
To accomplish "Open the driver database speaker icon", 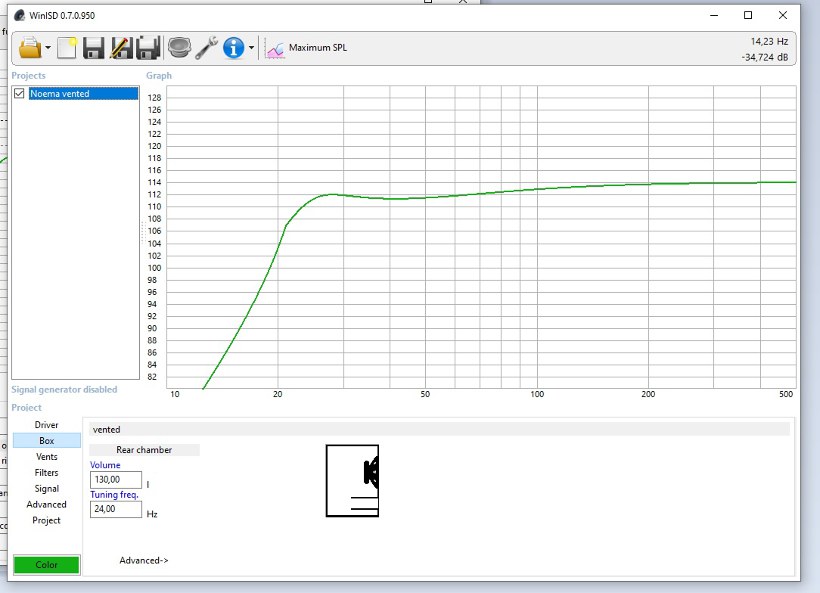I will click(x=179, y=47).
